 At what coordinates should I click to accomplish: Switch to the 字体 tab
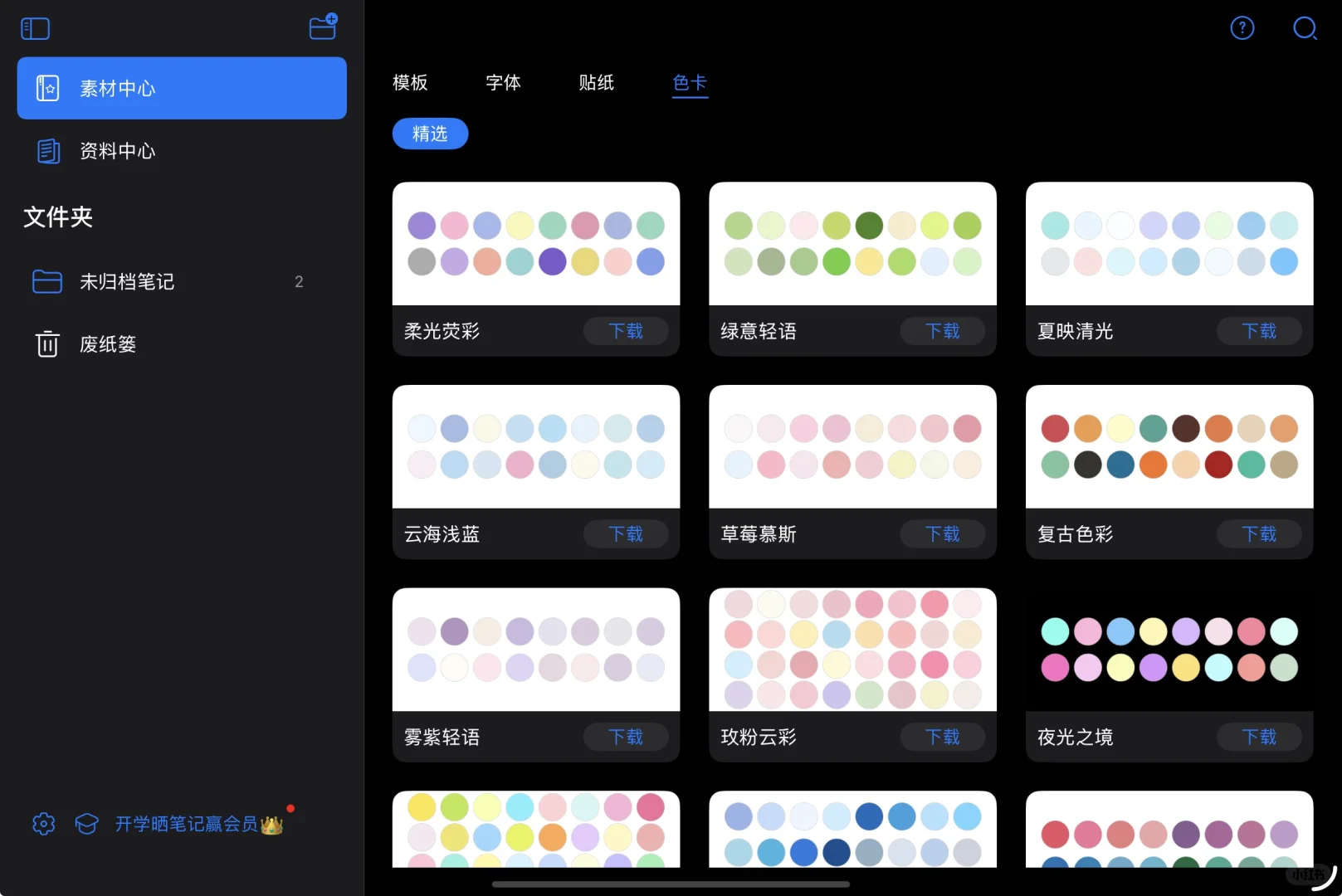tap(503, 83)
